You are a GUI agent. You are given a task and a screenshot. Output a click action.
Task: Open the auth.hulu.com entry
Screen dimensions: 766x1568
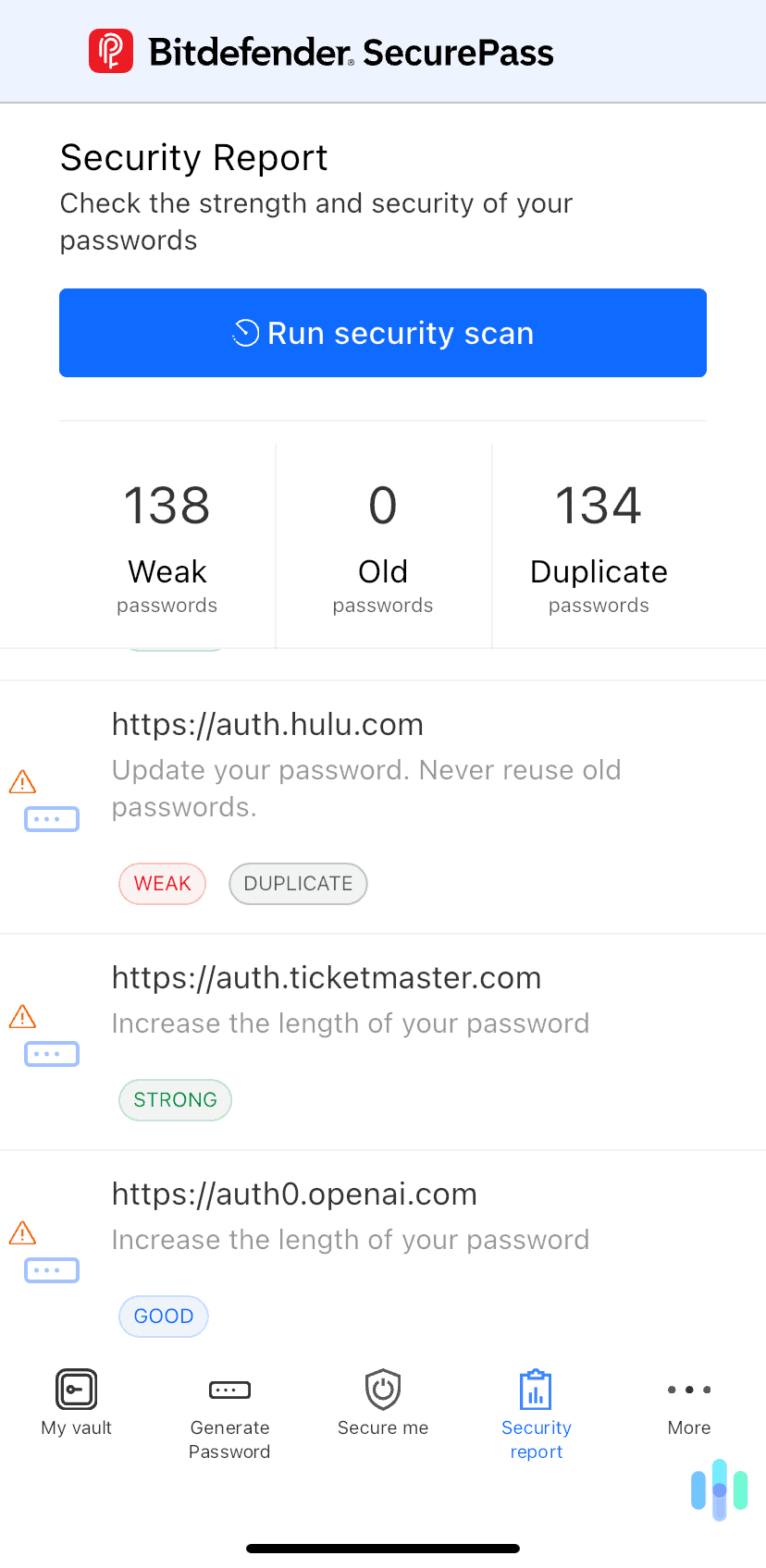coord(267,724)
